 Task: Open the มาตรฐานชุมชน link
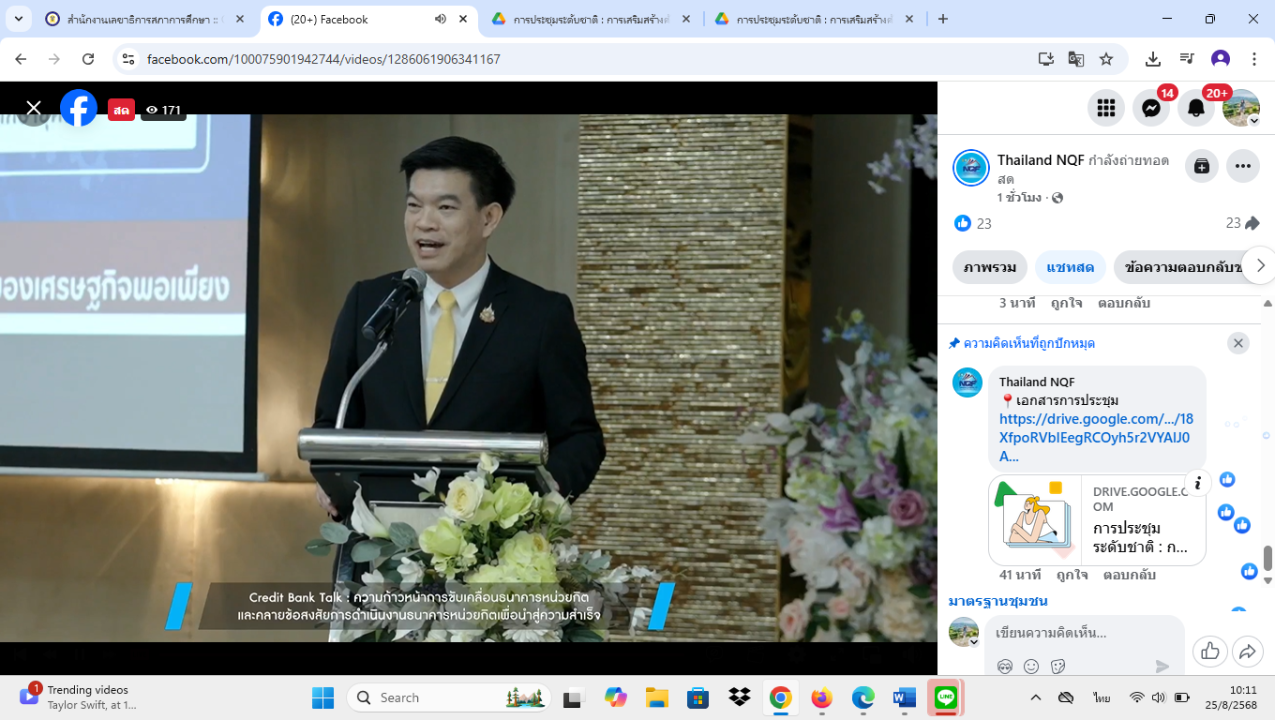coord(998,601)
